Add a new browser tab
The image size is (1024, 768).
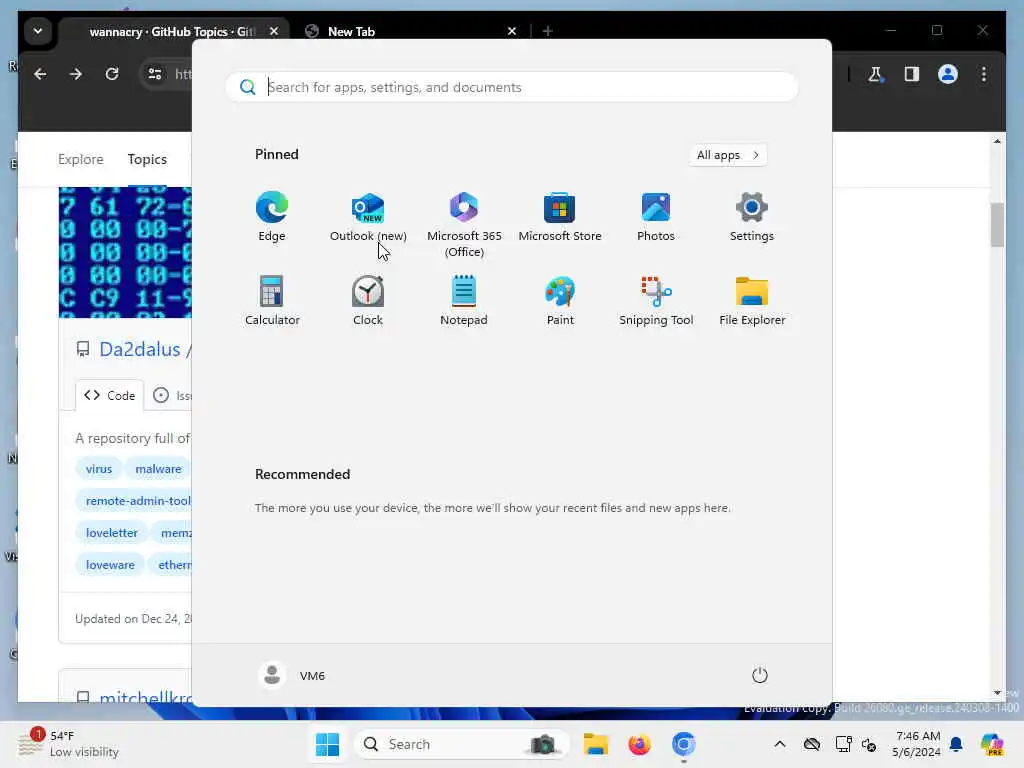tap(548, 31)
